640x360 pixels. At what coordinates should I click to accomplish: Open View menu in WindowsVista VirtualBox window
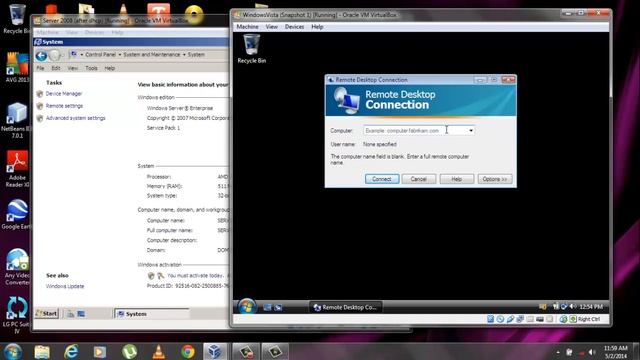(x=272, y=27)
